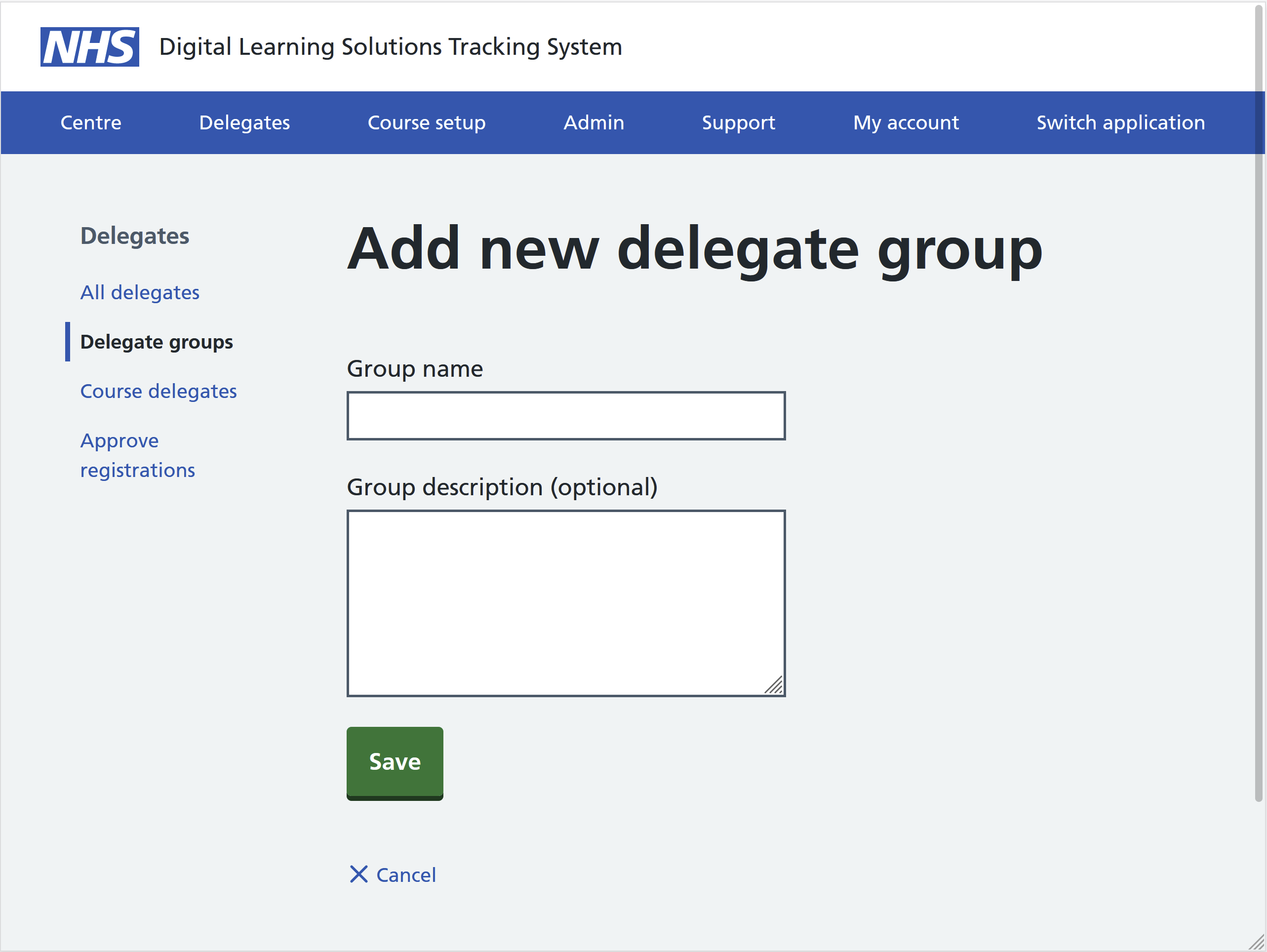Navigate to Support
Viewport: 1267px width, 952px height.
tap(738, 122)
